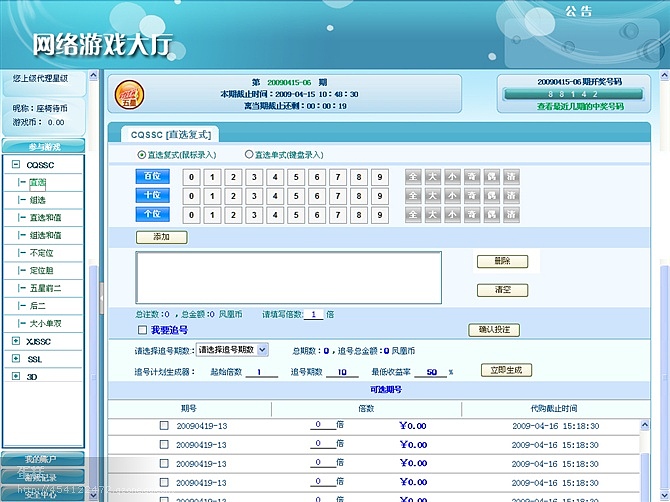
Task: Enable the 我要追号 checkbox
Action: pyautogui.click(x=142, y=330)
